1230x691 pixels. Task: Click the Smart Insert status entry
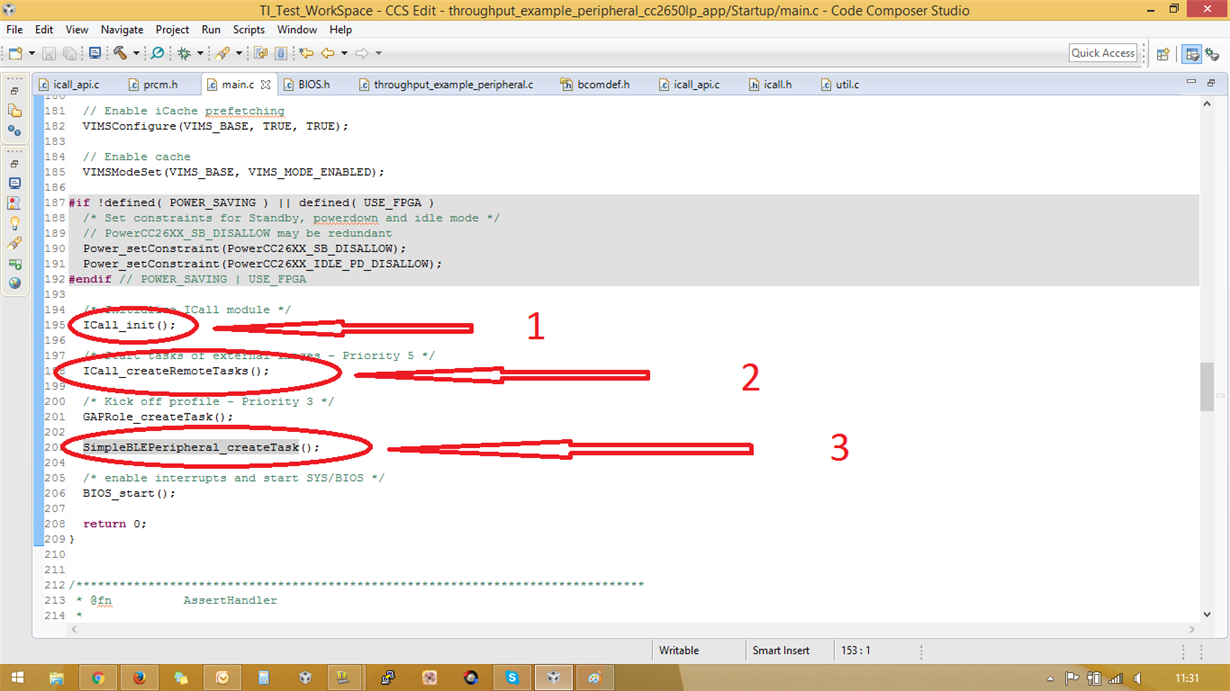pos(781,650)
